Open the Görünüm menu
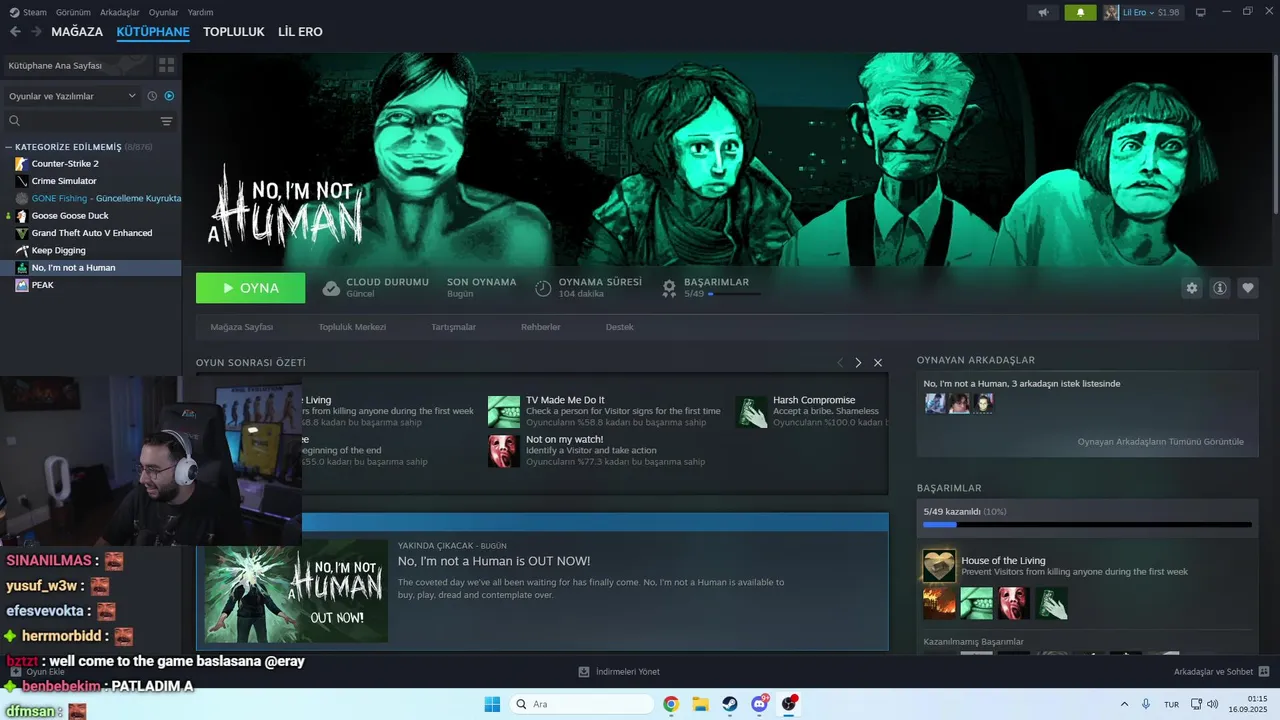The height and width of the screenshot is (720, 1280). 73,12
